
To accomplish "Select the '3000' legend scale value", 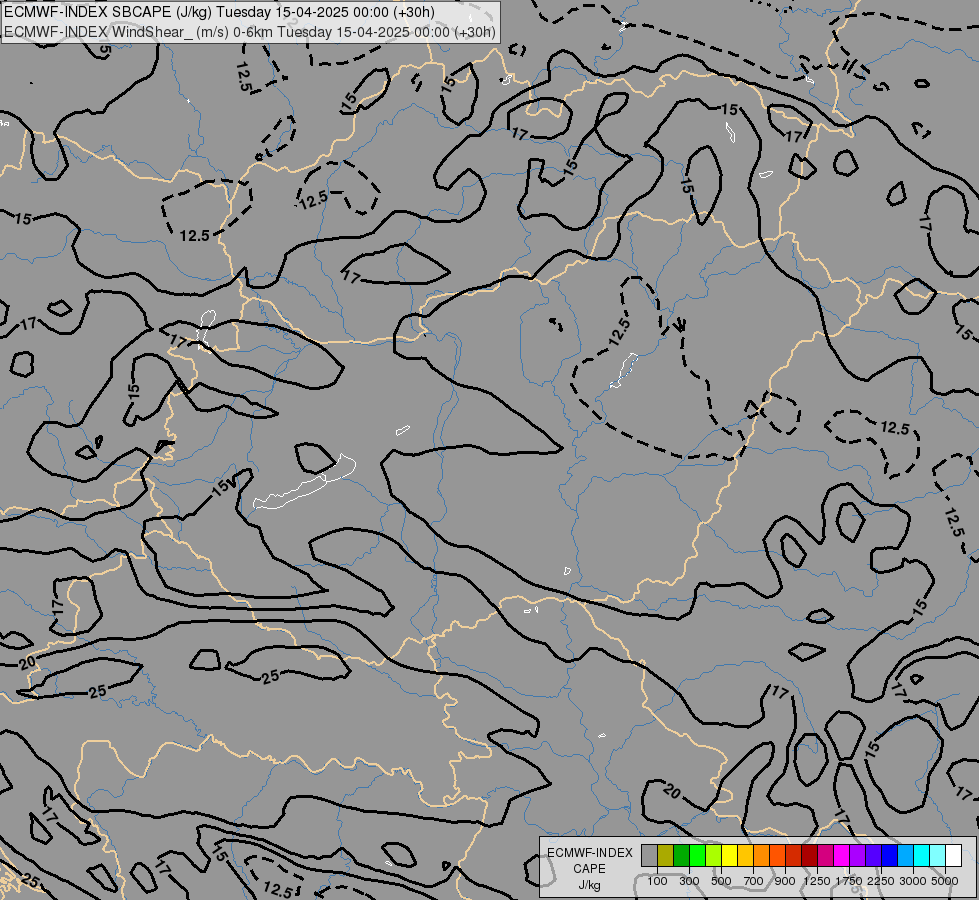I will (x=913, y=881).
